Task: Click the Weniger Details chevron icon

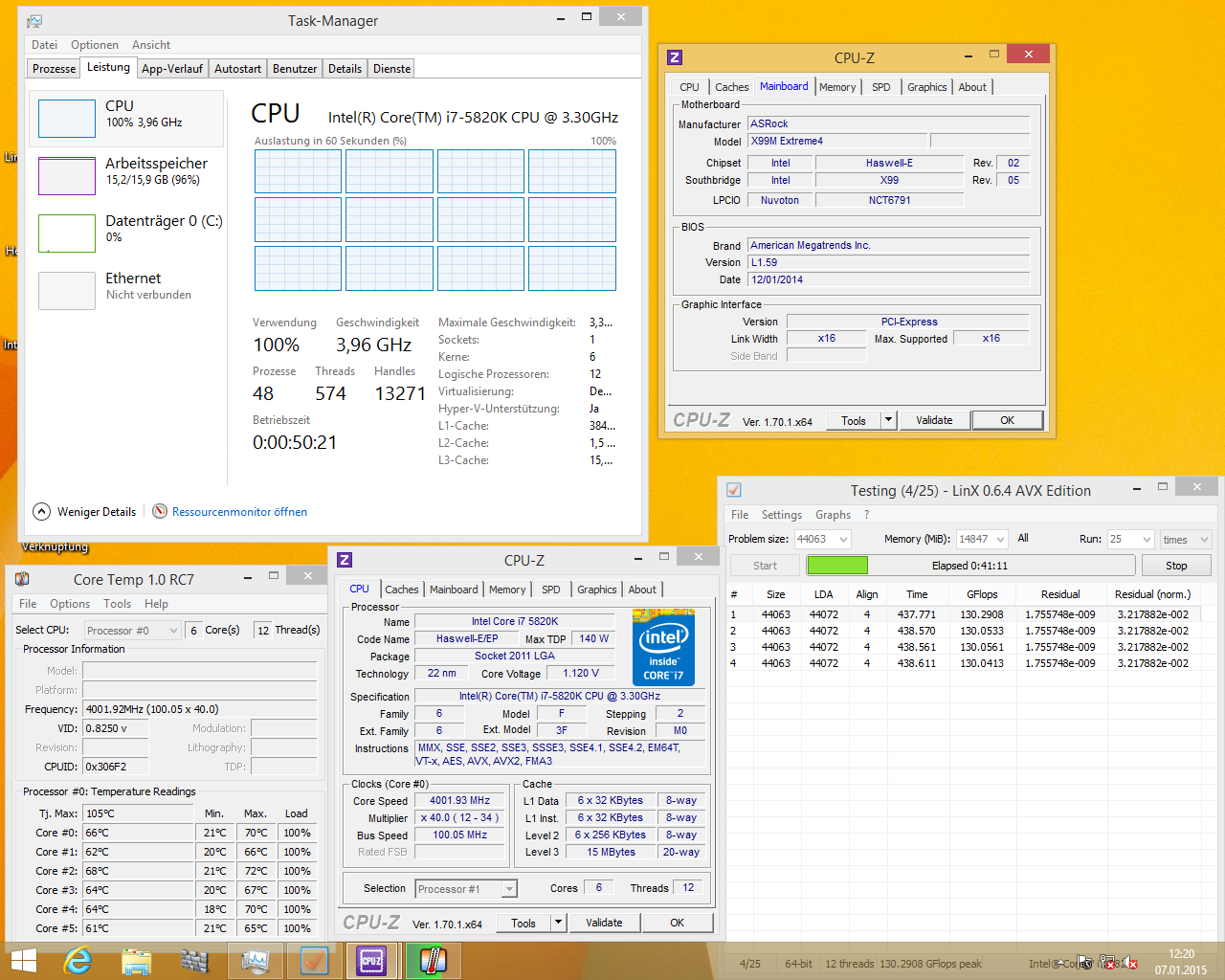Action: [41, 512]
